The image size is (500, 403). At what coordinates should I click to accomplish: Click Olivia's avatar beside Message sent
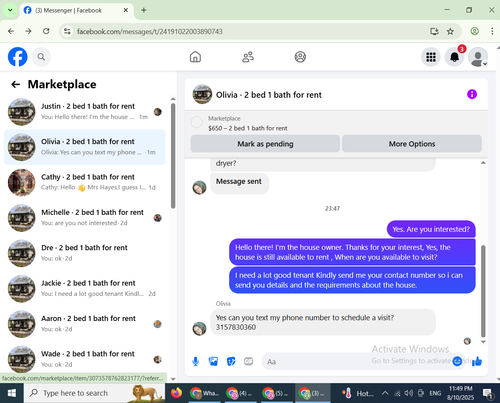tap(199, 187)
